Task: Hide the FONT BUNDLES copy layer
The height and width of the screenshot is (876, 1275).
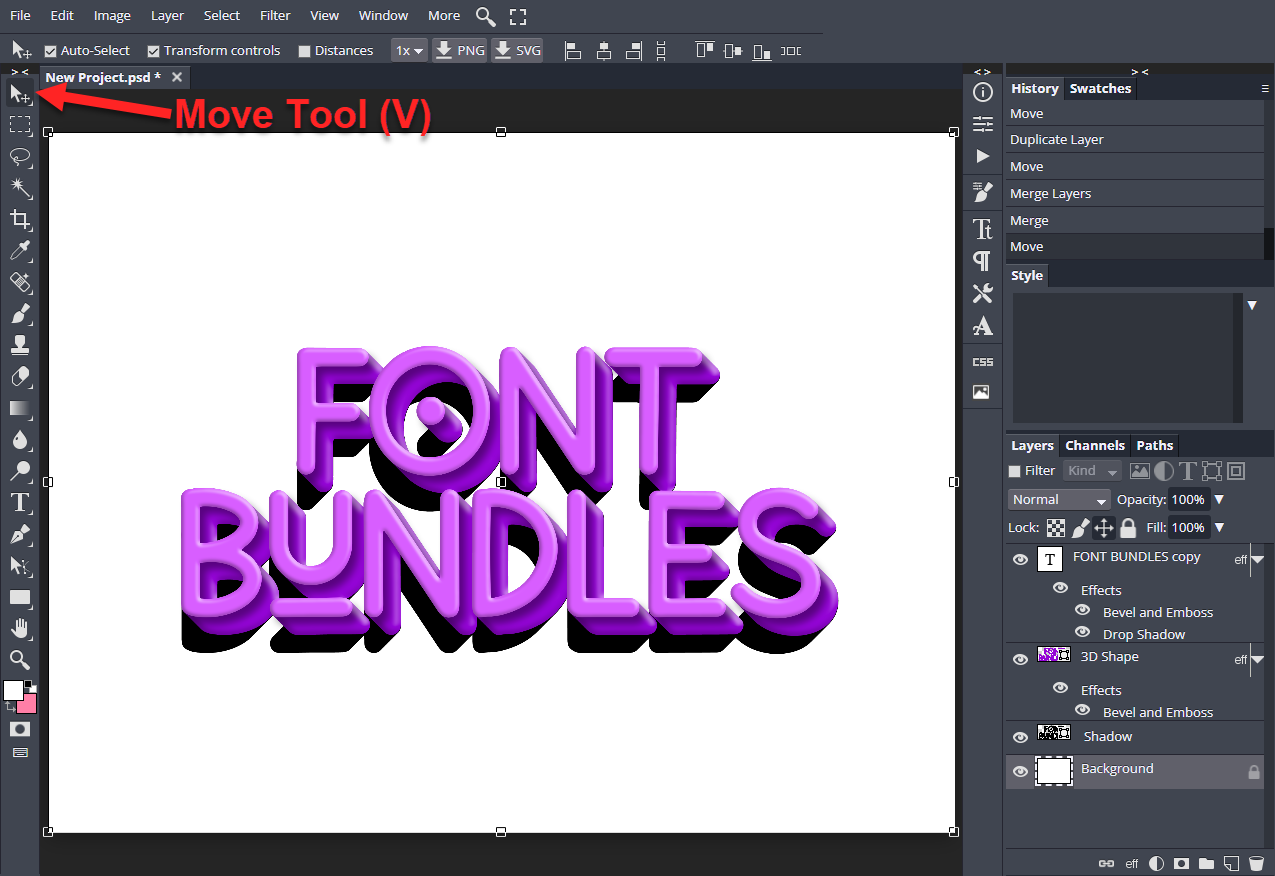Action: click(1020, 560)
